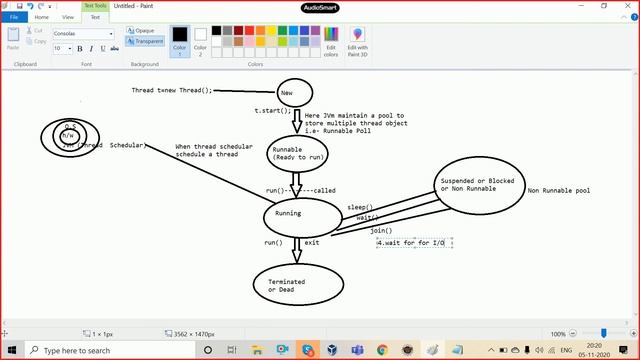Pick the red color swatch
This screenshot has width=640, height=360.
tap(249, 30)
